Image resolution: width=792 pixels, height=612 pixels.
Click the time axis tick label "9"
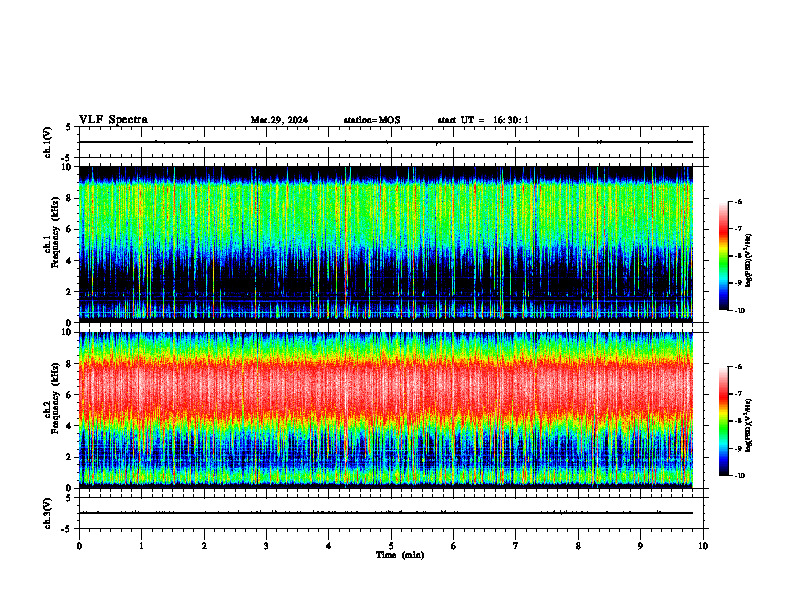pos(640,546)
